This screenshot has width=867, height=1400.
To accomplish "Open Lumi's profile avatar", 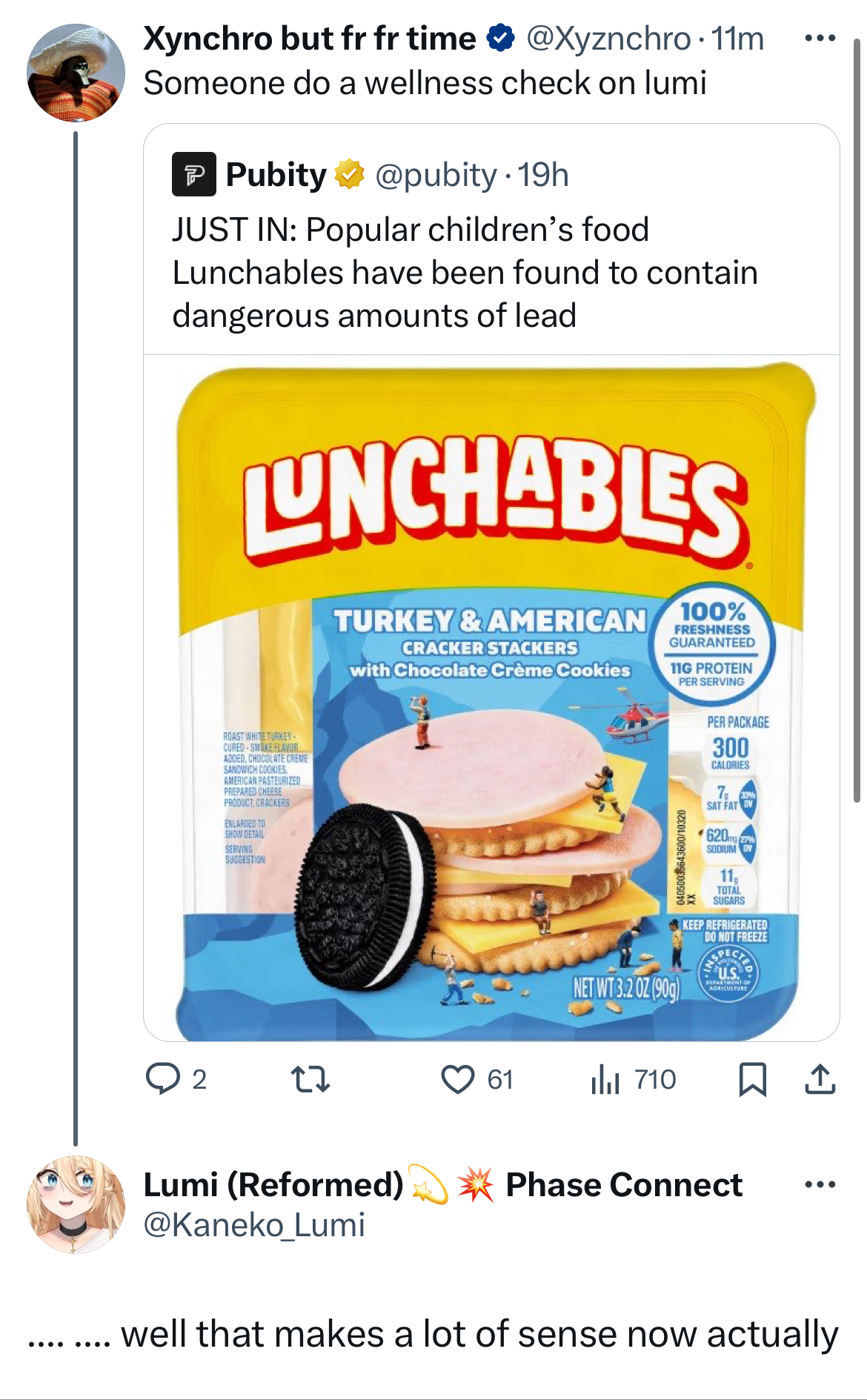I will click(x=76, y=1204).
